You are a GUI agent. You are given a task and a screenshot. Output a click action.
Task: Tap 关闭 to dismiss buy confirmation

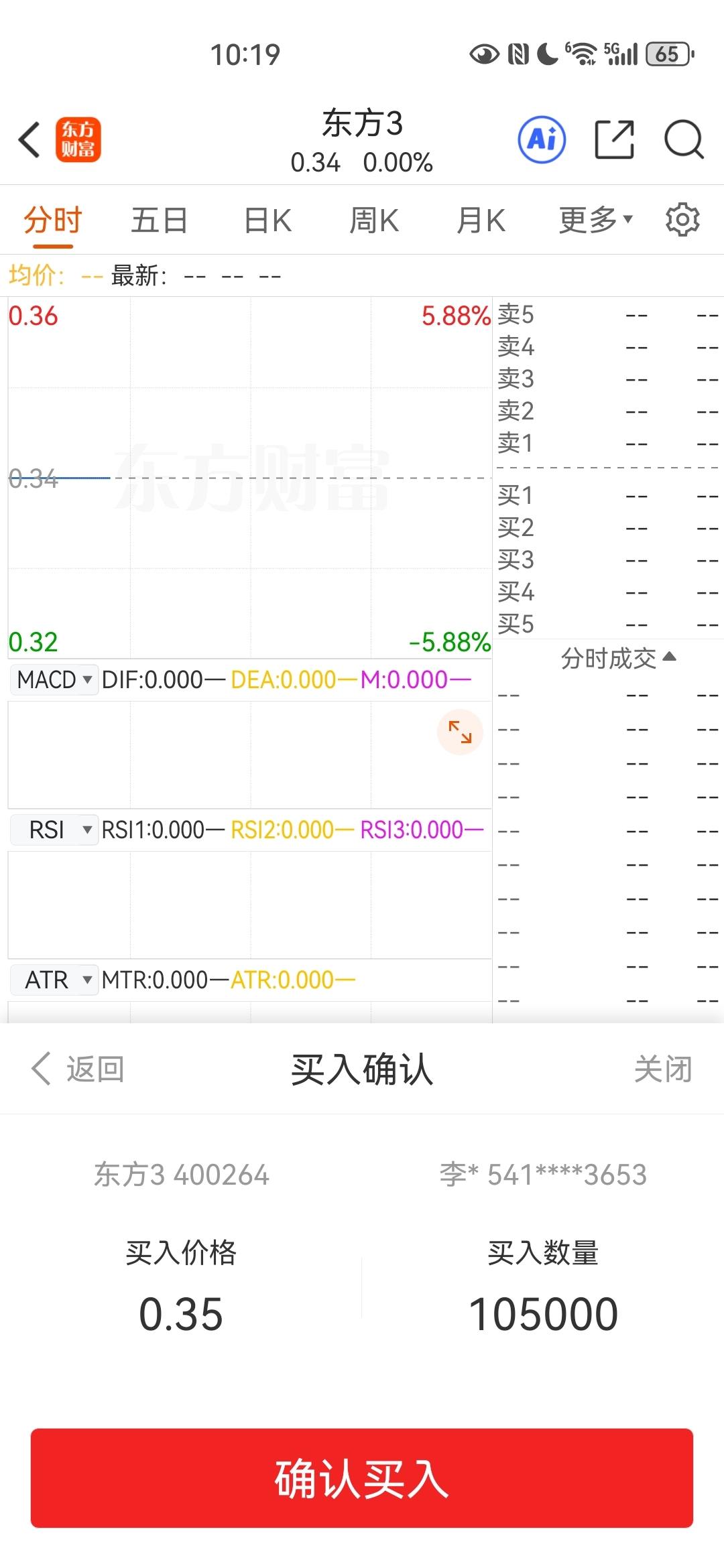[663, 1068]
